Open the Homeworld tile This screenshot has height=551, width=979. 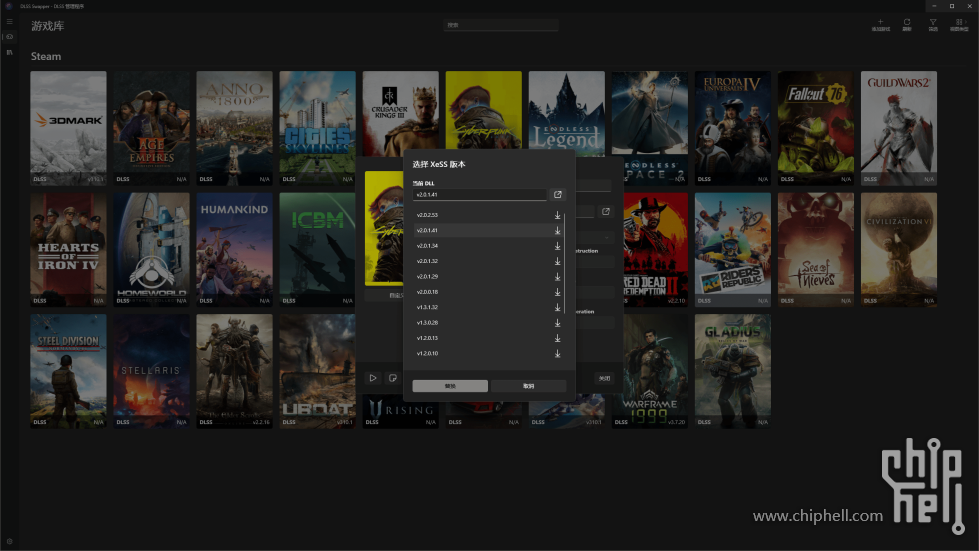[152, 250]
